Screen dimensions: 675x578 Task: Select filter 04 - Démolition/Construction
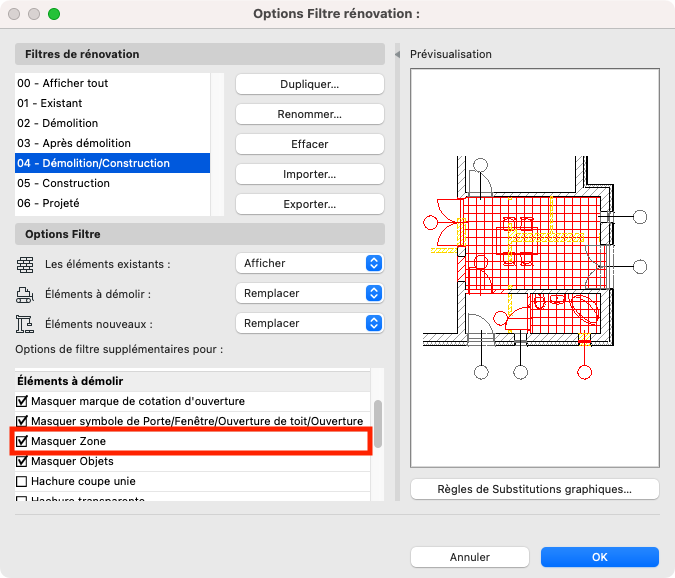(112, 163)
